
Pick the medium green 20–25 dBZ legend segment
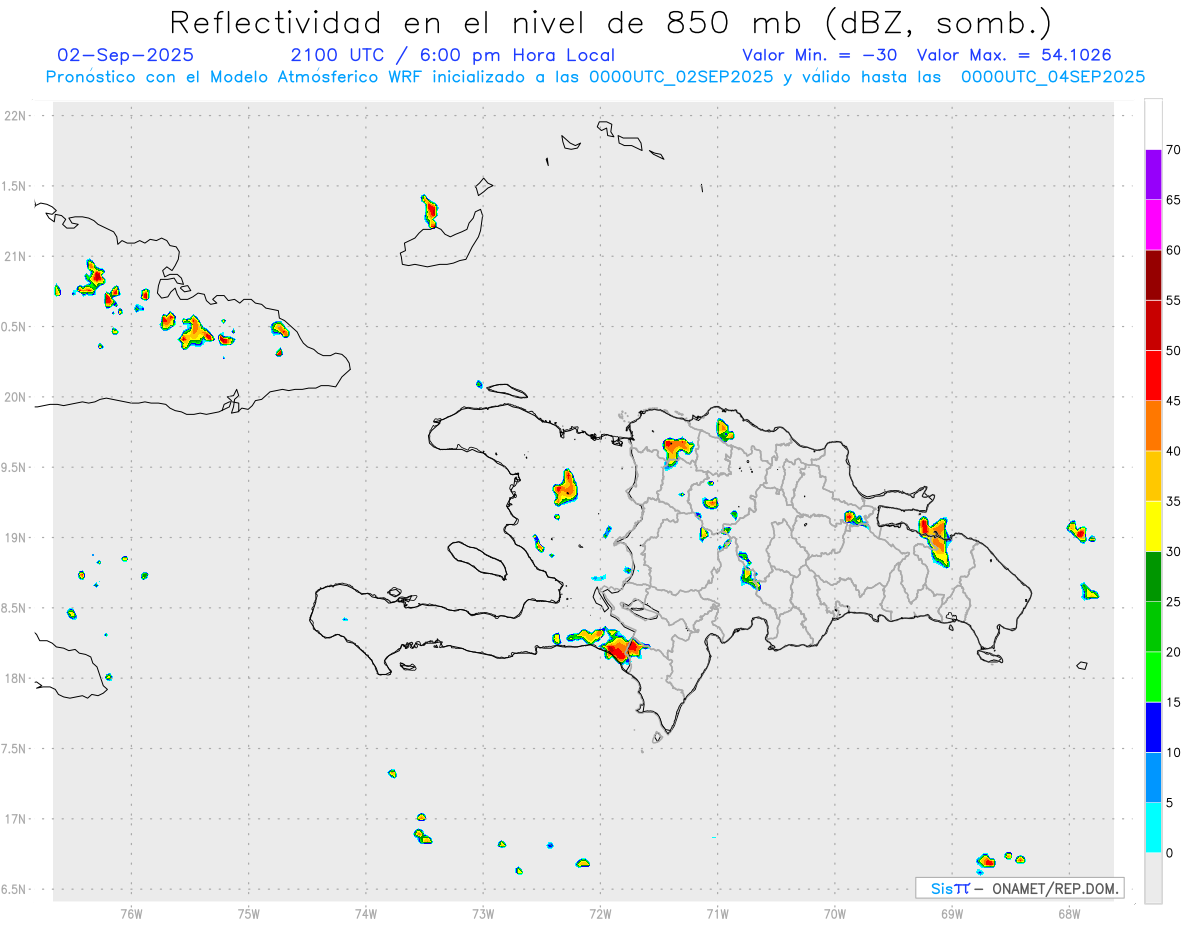coord(1153,627)
